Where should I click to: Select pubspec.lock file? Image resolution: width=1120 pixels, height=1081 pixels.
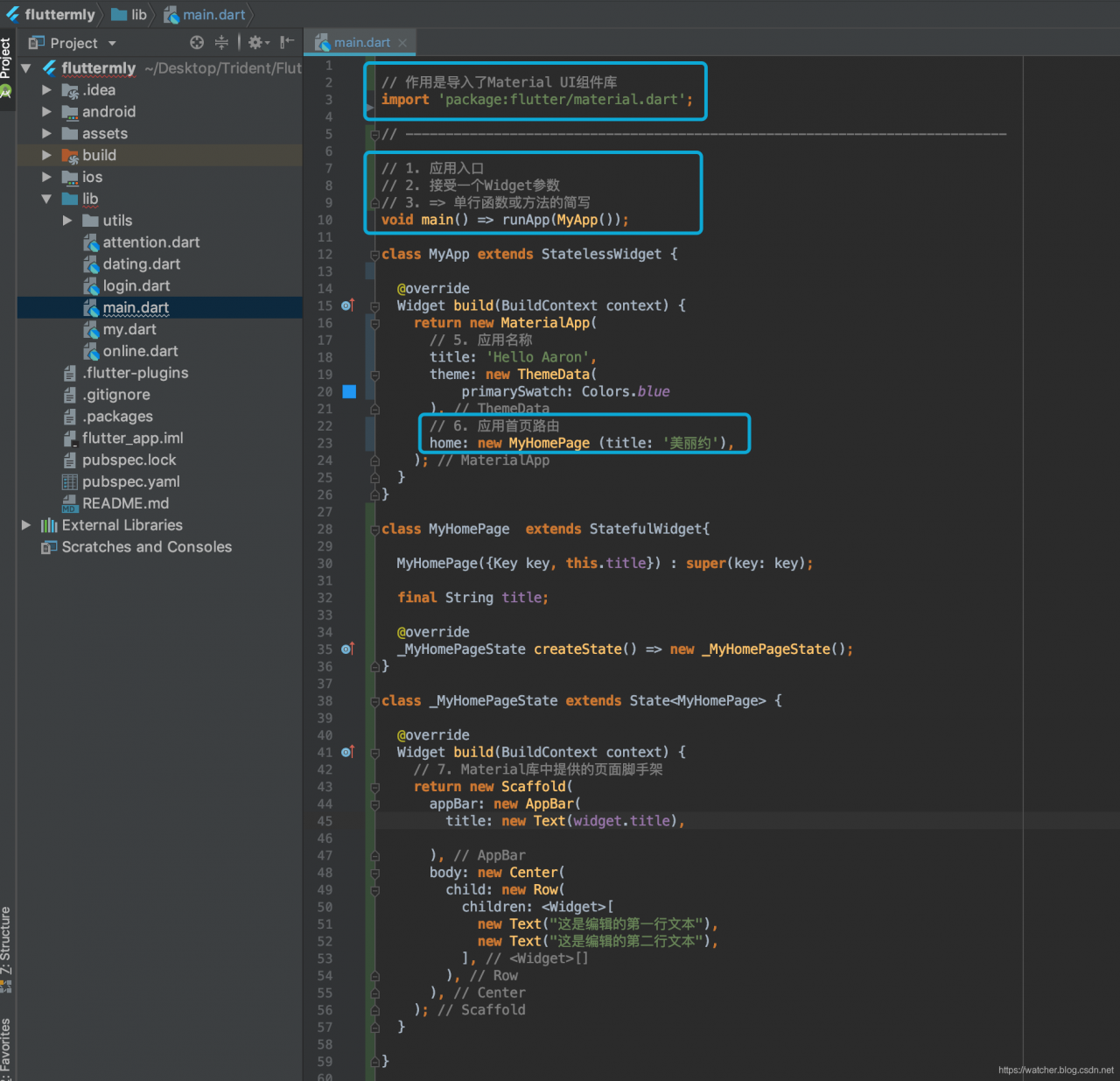click(129, 460)
